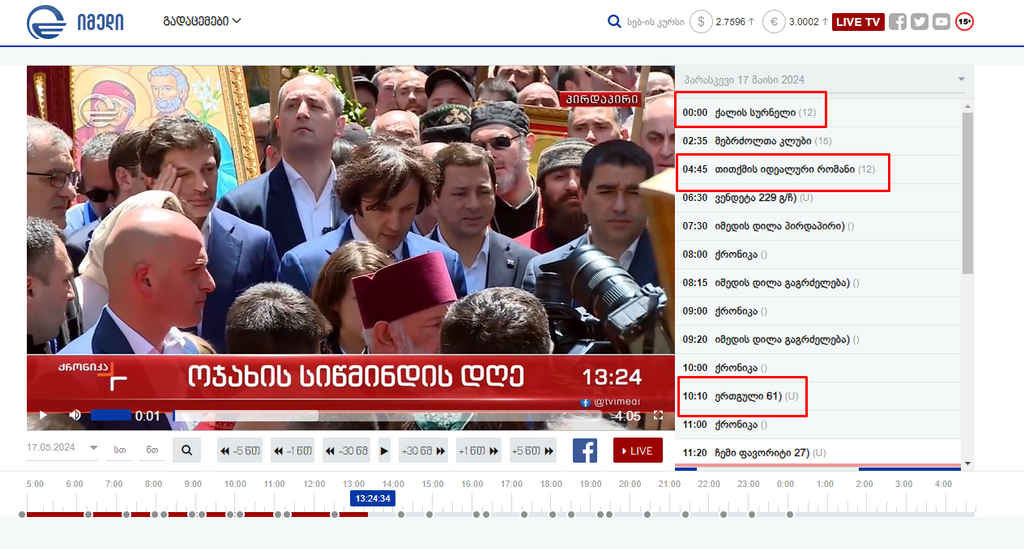Select the 11:20 ჩემი ფავორიტი 27 program

(818, 453)
